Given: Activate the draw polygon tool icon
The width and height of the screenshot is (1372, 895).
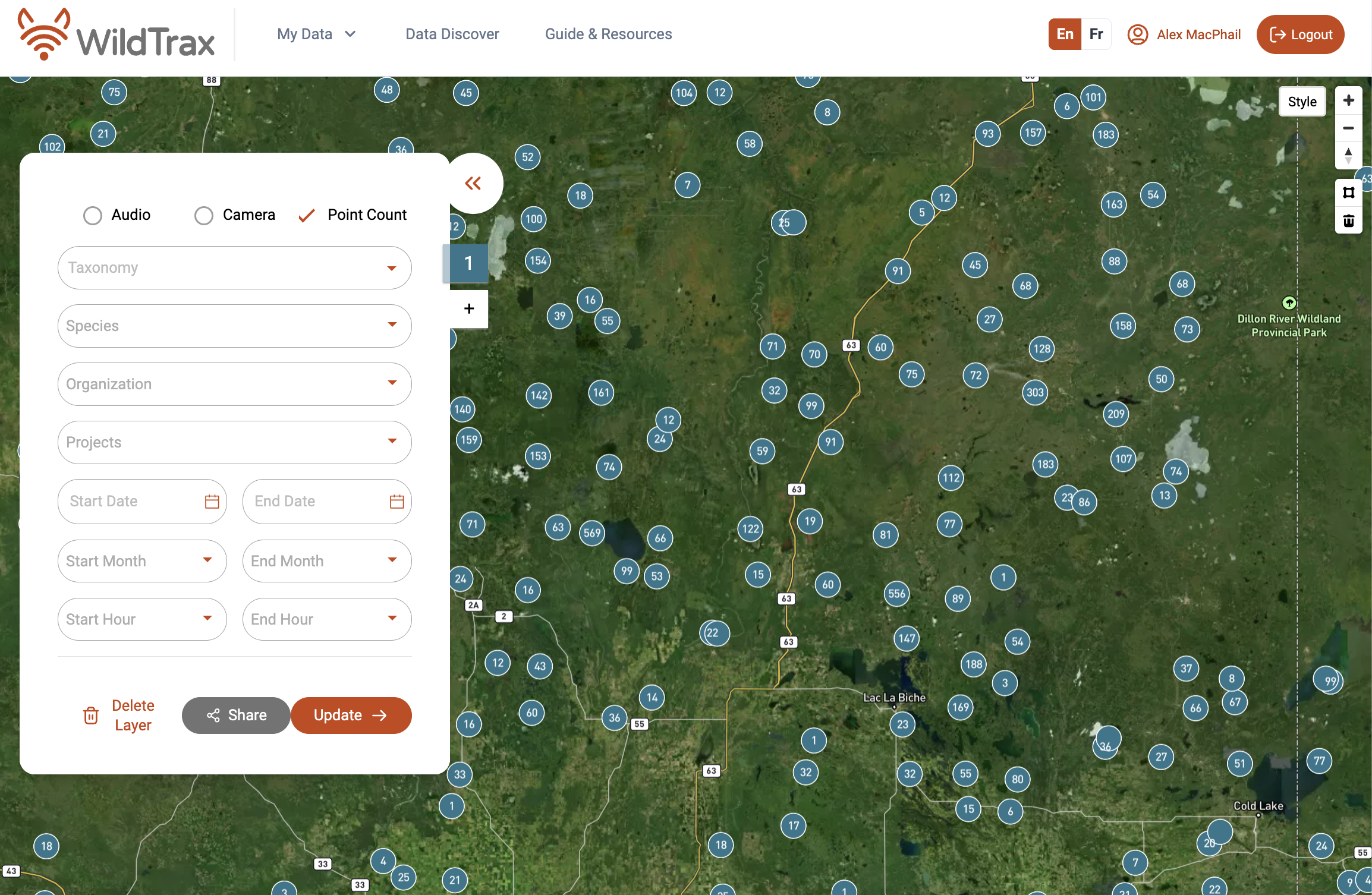Looking at the screenshot, I should (x=1348, y=193).
